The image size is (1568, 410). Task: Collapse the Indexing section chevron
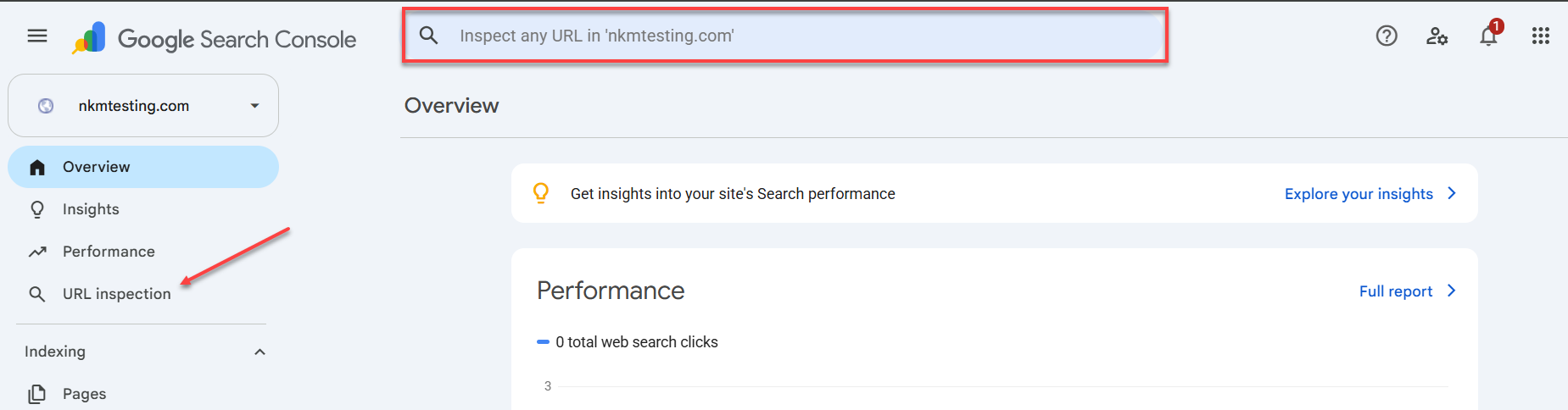coord(260,352)
